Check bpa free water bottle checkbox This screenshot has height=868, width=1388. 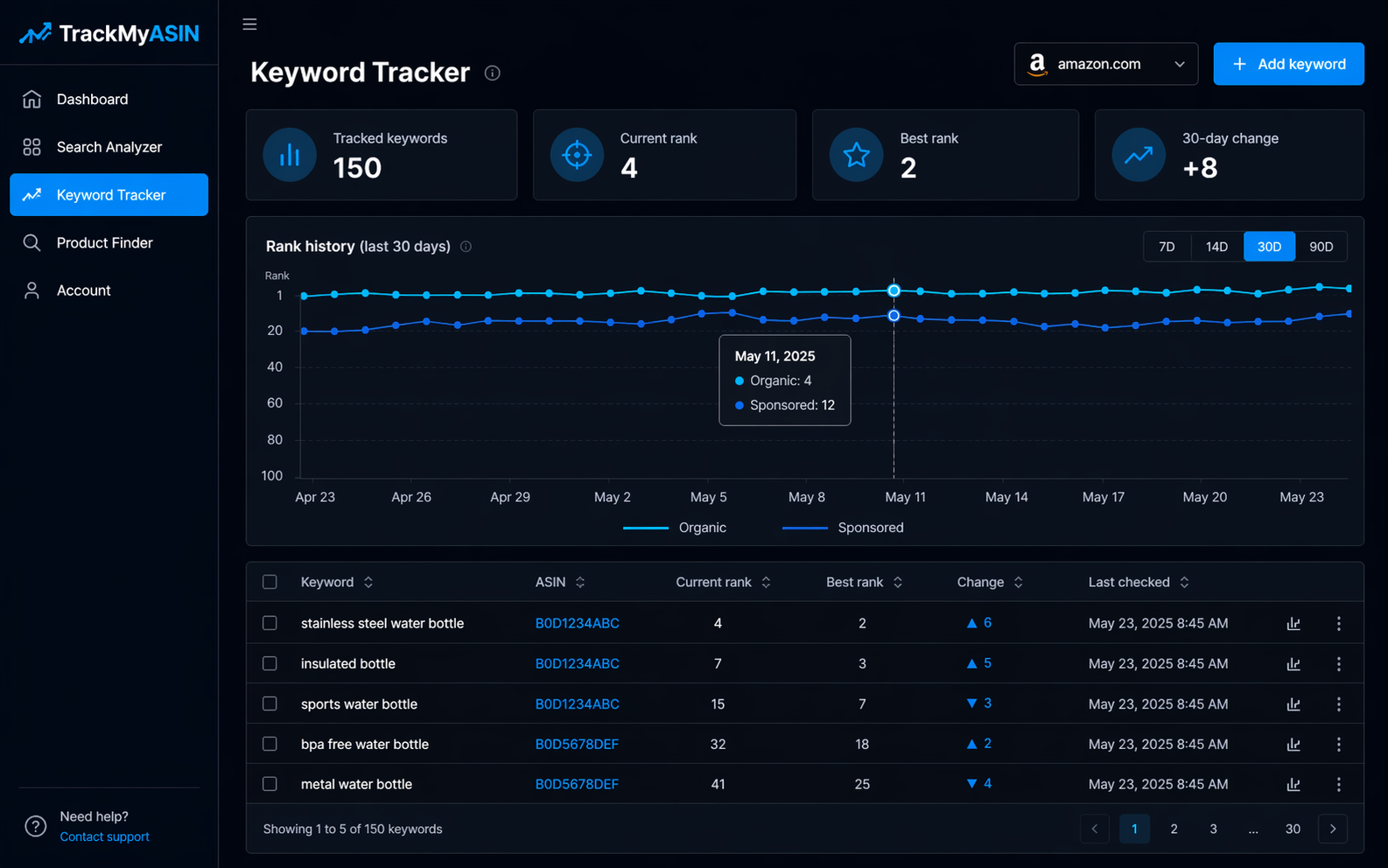270,744
